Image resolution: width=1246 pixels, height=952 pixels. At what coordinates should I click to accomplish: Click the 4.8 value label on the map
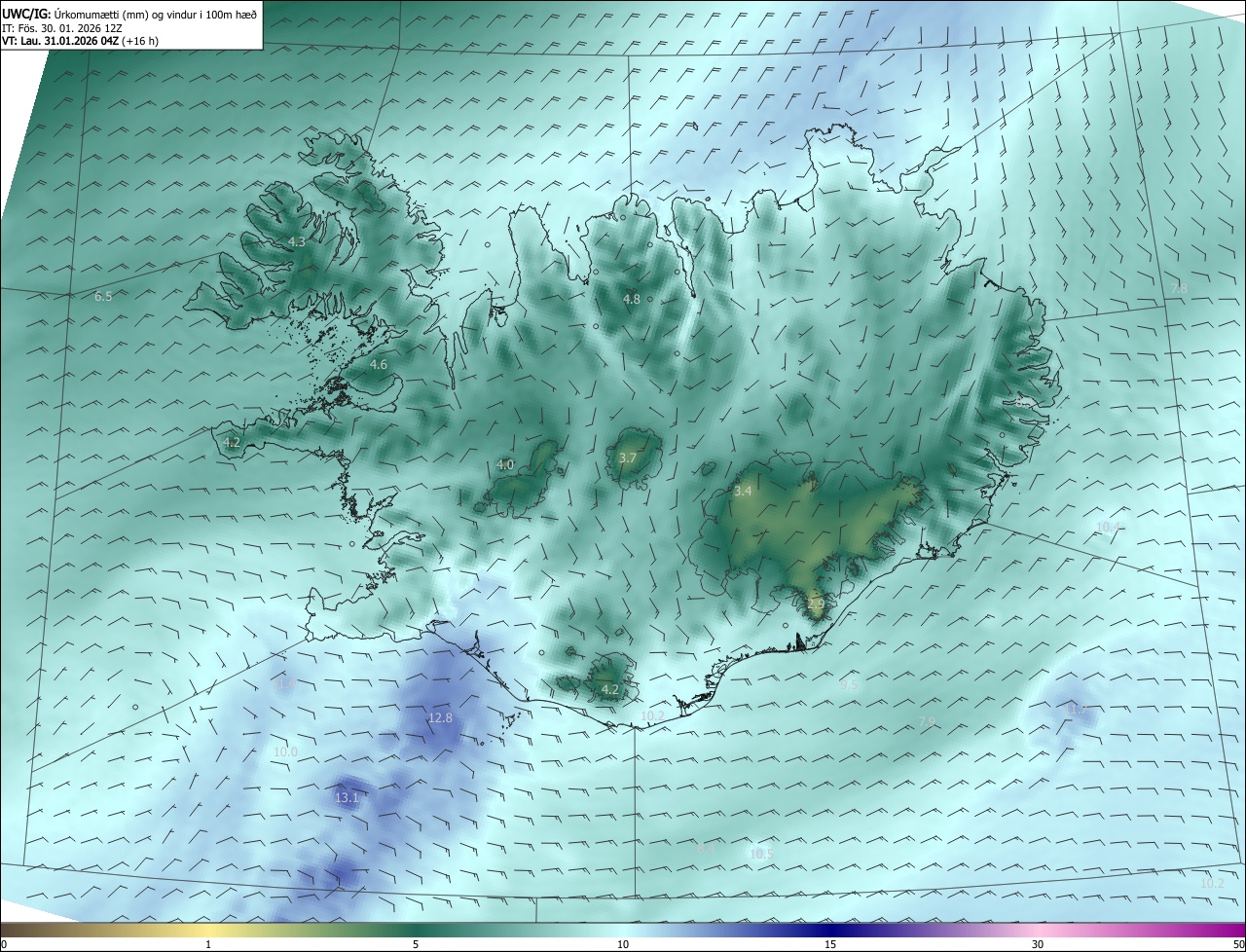[632, 300]
